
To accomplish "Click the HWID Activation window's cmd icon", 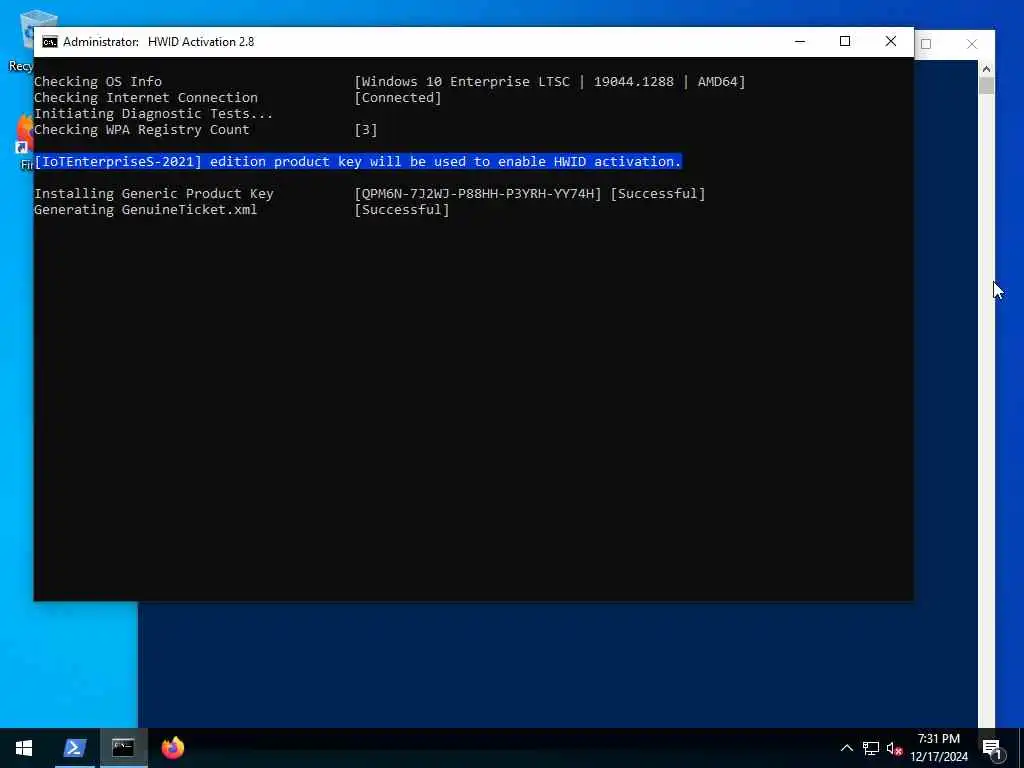I will point(50,42).
